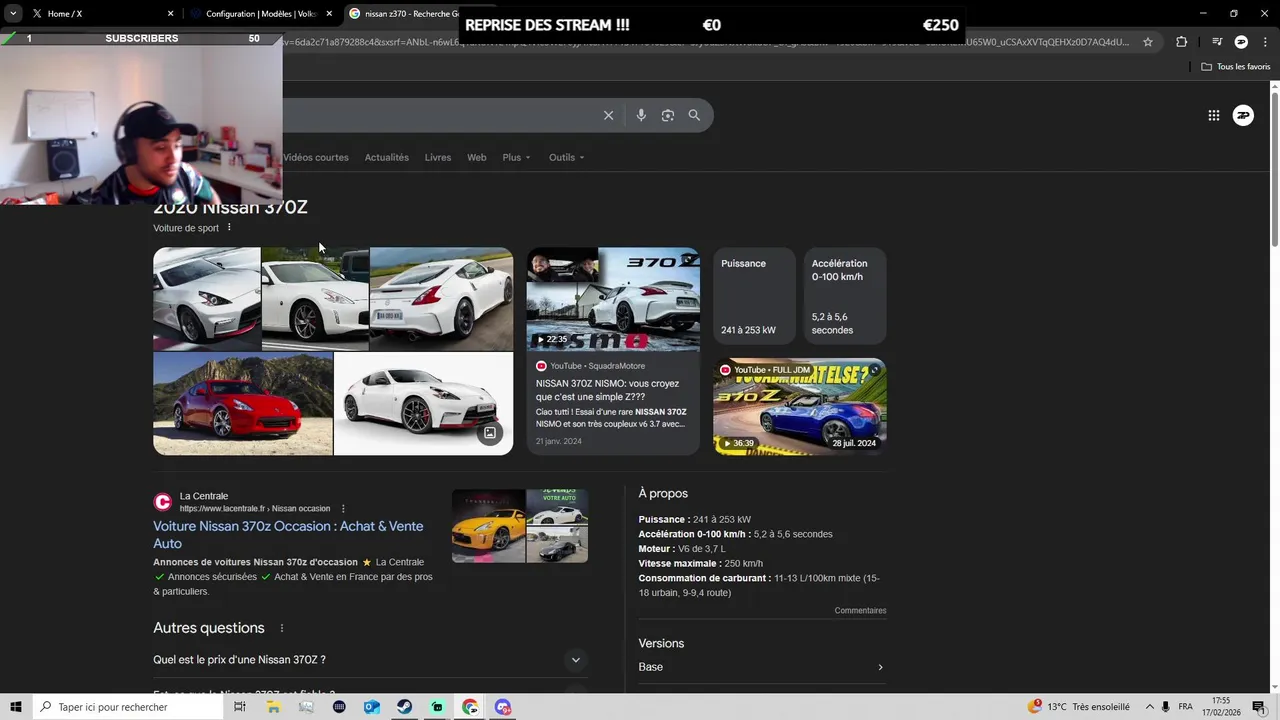Image resolution: width=1280 pixels, height=720 pixels.
Task: Bookmark this page with star icon
Action: [1148, 42]
